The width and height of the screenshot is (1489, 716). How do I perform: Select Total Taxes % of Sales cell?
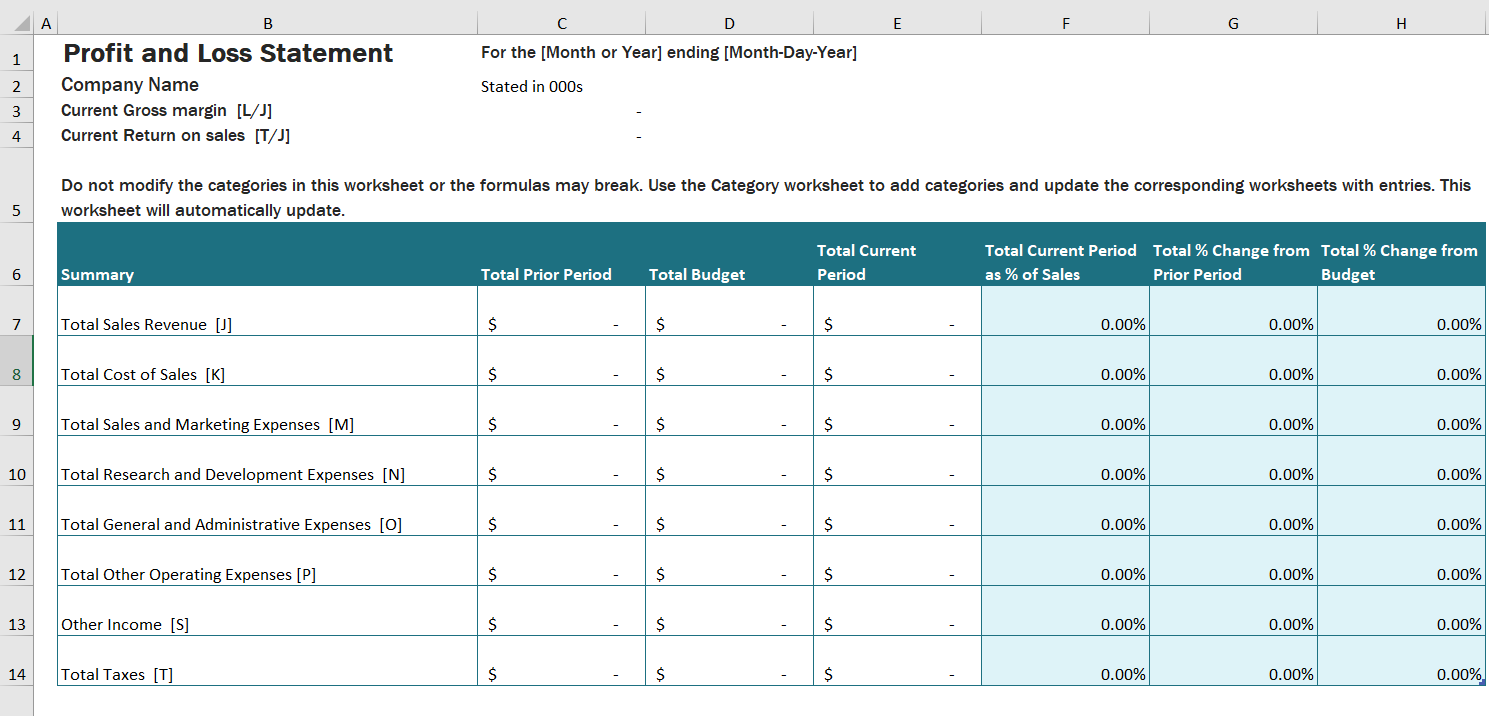(1066, 661)
